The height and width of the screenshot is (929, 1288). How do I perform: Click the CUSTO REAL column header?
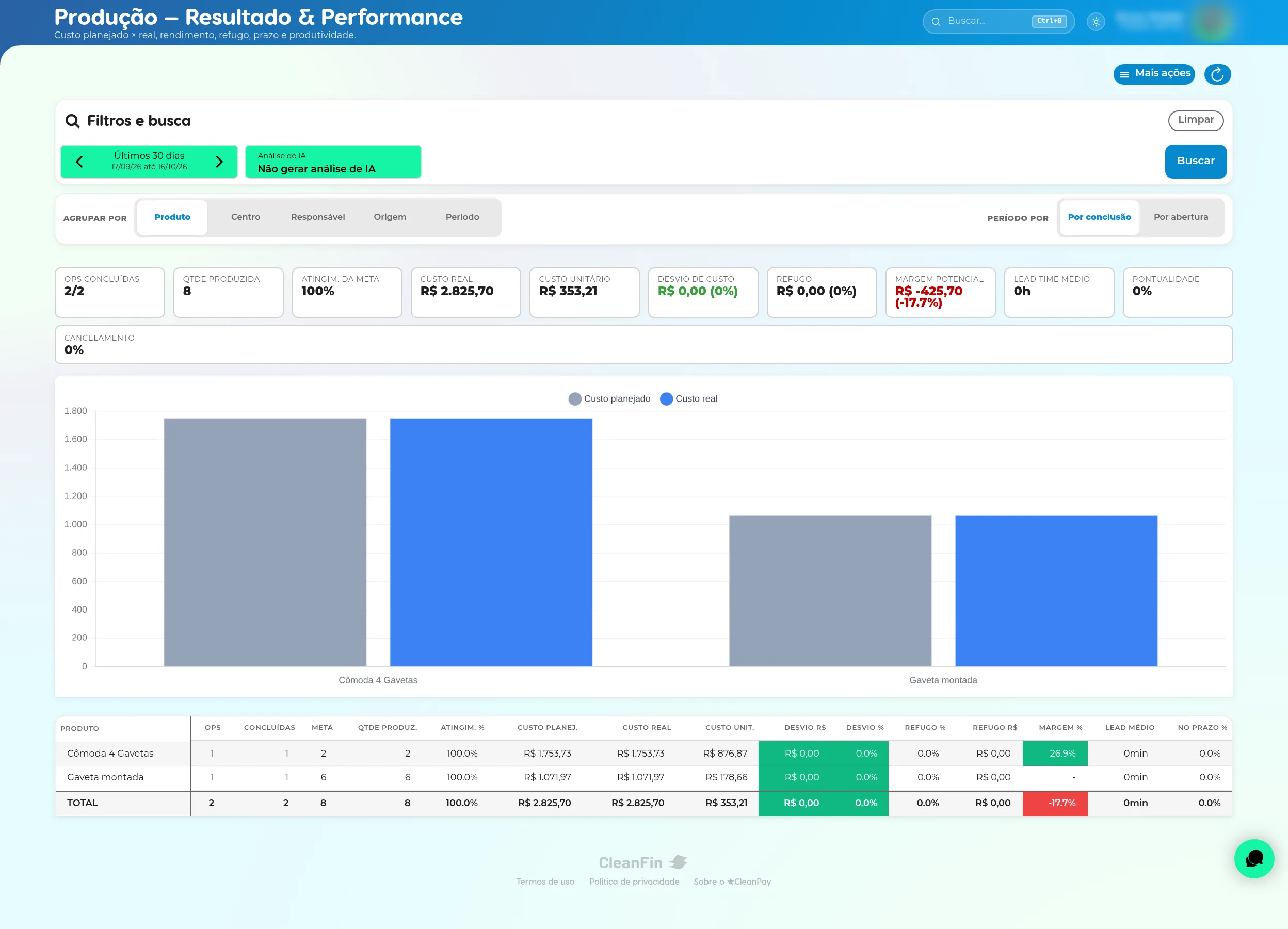(646, 727)
